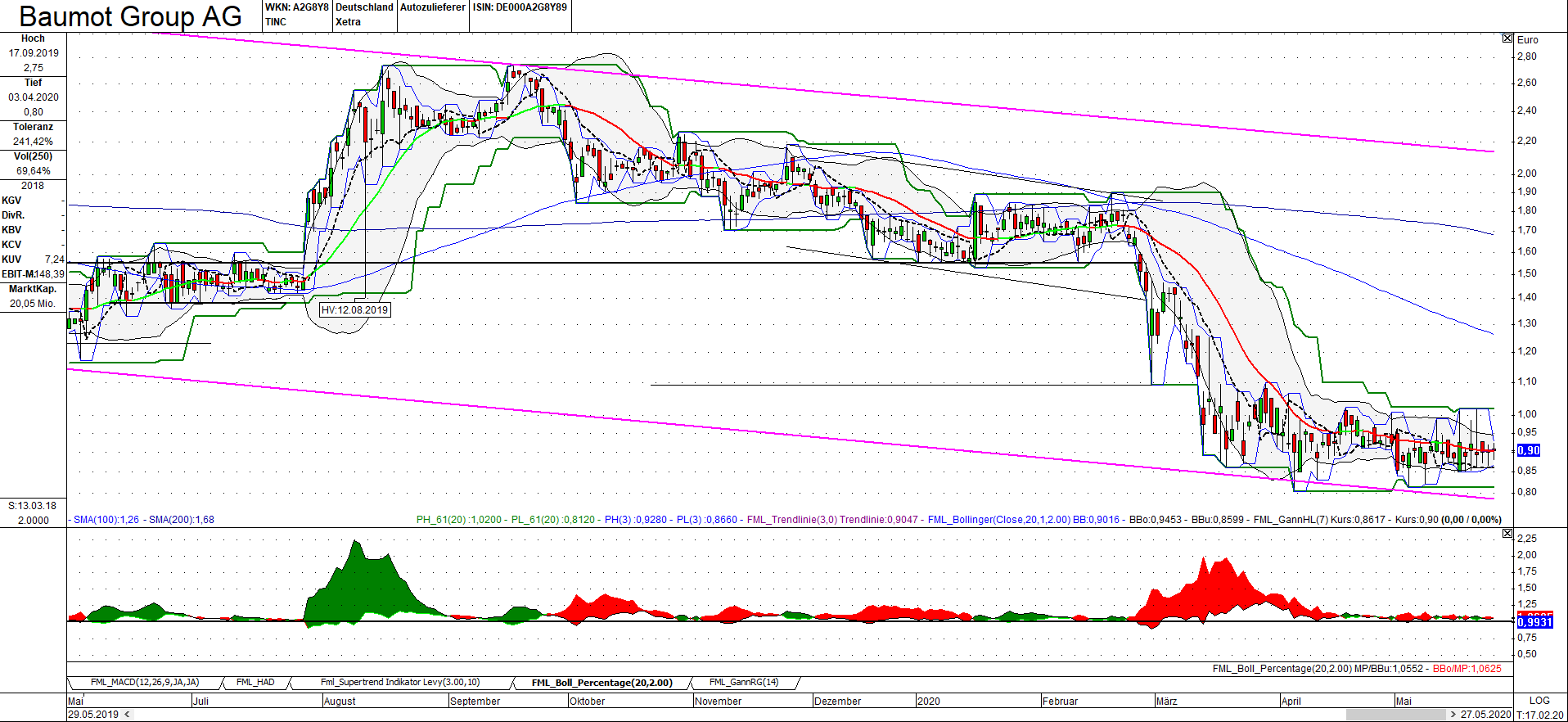
Task: Click the PL(3):0,8660 legend entry
Action: click(x=707, y=520)
